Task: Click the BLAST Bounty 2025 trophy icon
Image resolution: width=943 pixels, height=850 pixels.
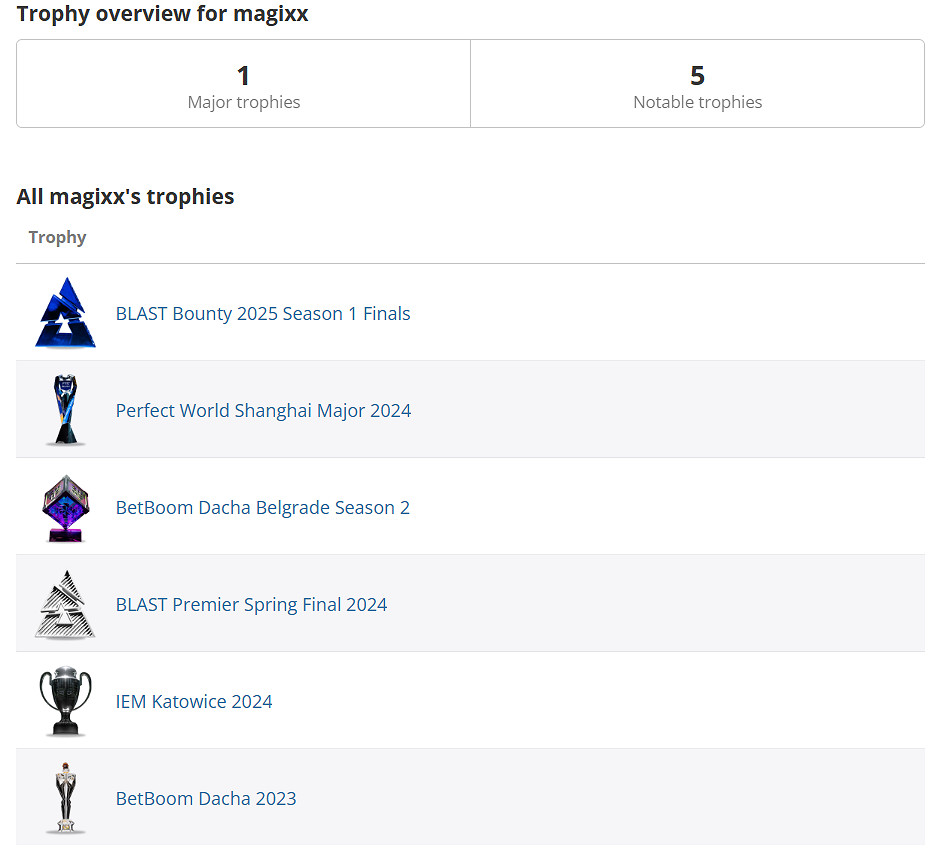Action: [x=65, y=313]
